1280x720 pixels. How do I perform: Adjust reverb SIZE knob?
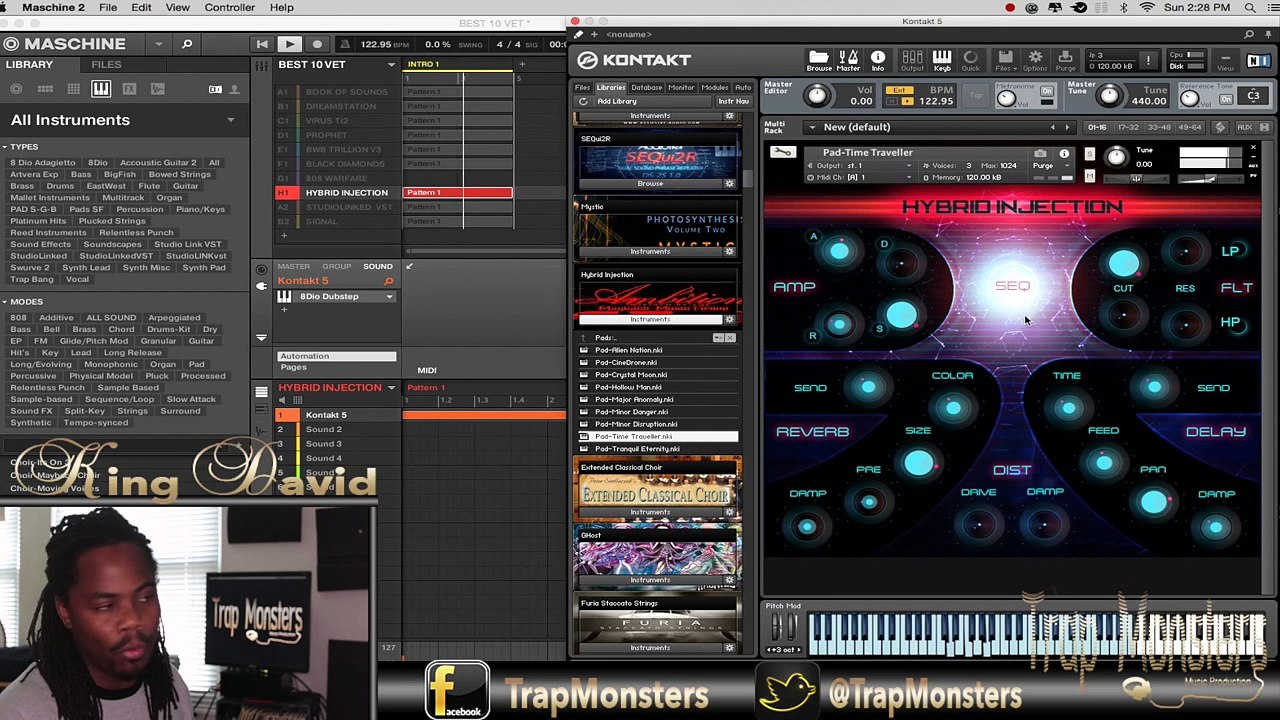918,463
